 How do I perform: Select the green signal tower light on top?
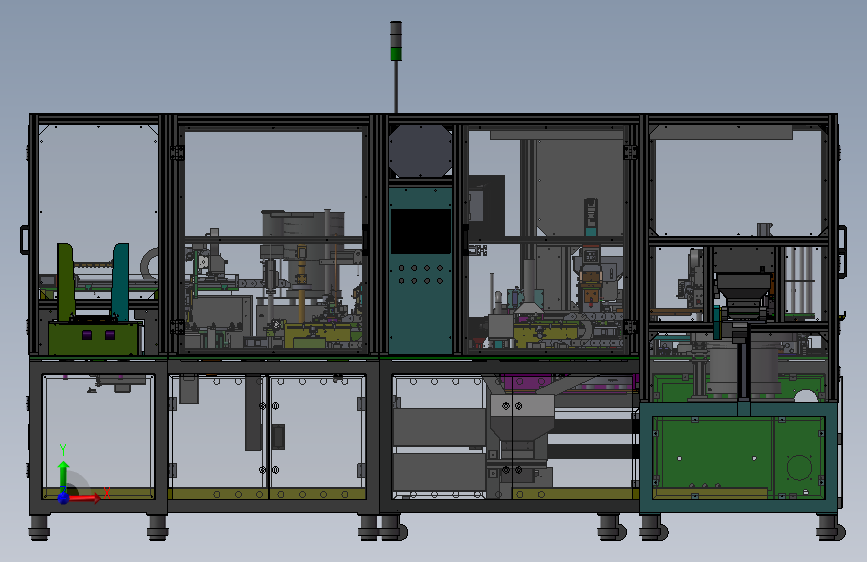click(x=396, y=54)
